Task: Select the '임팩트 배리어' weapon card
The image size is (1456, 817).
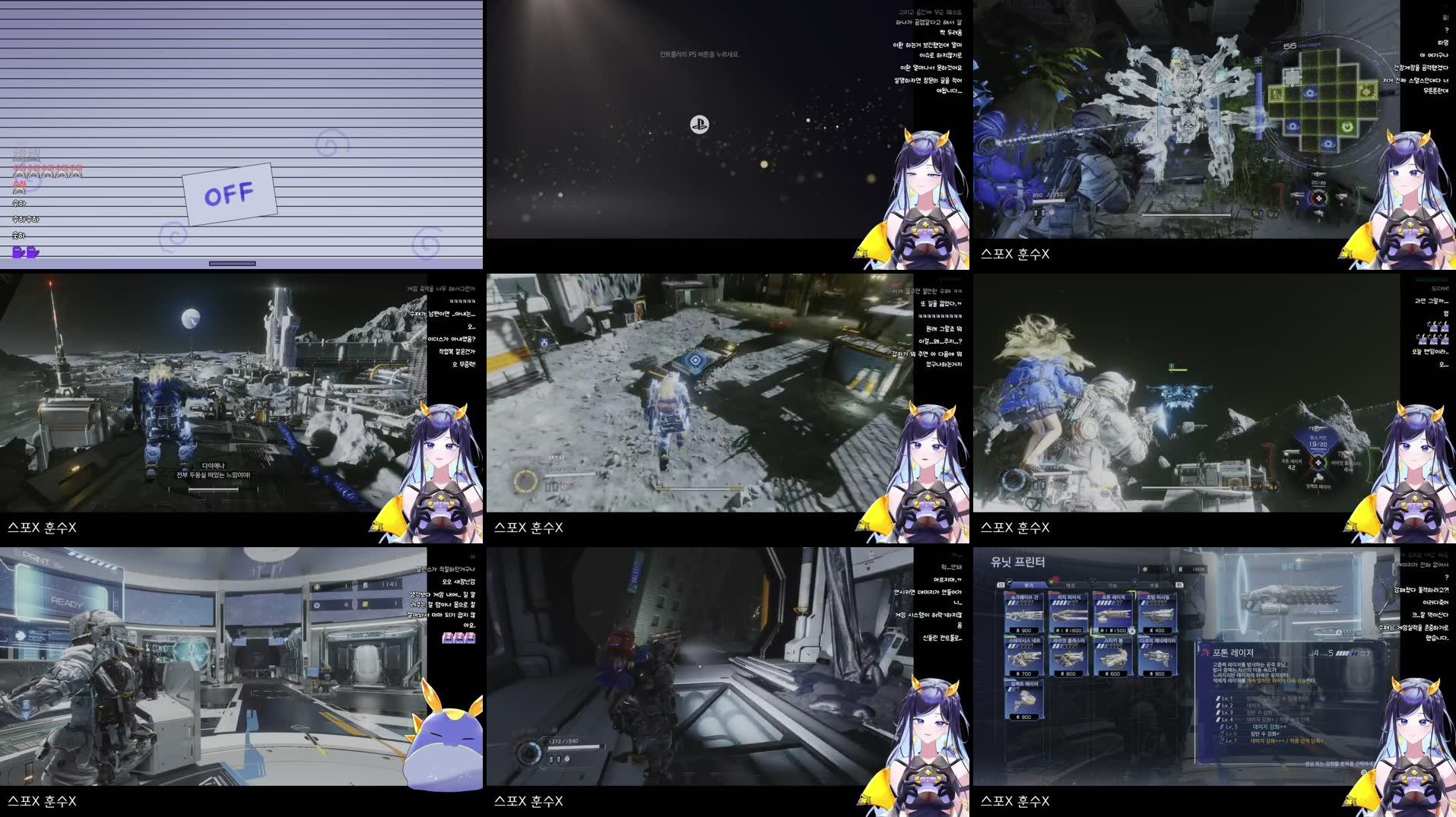Action: [x=1024, y=701]
